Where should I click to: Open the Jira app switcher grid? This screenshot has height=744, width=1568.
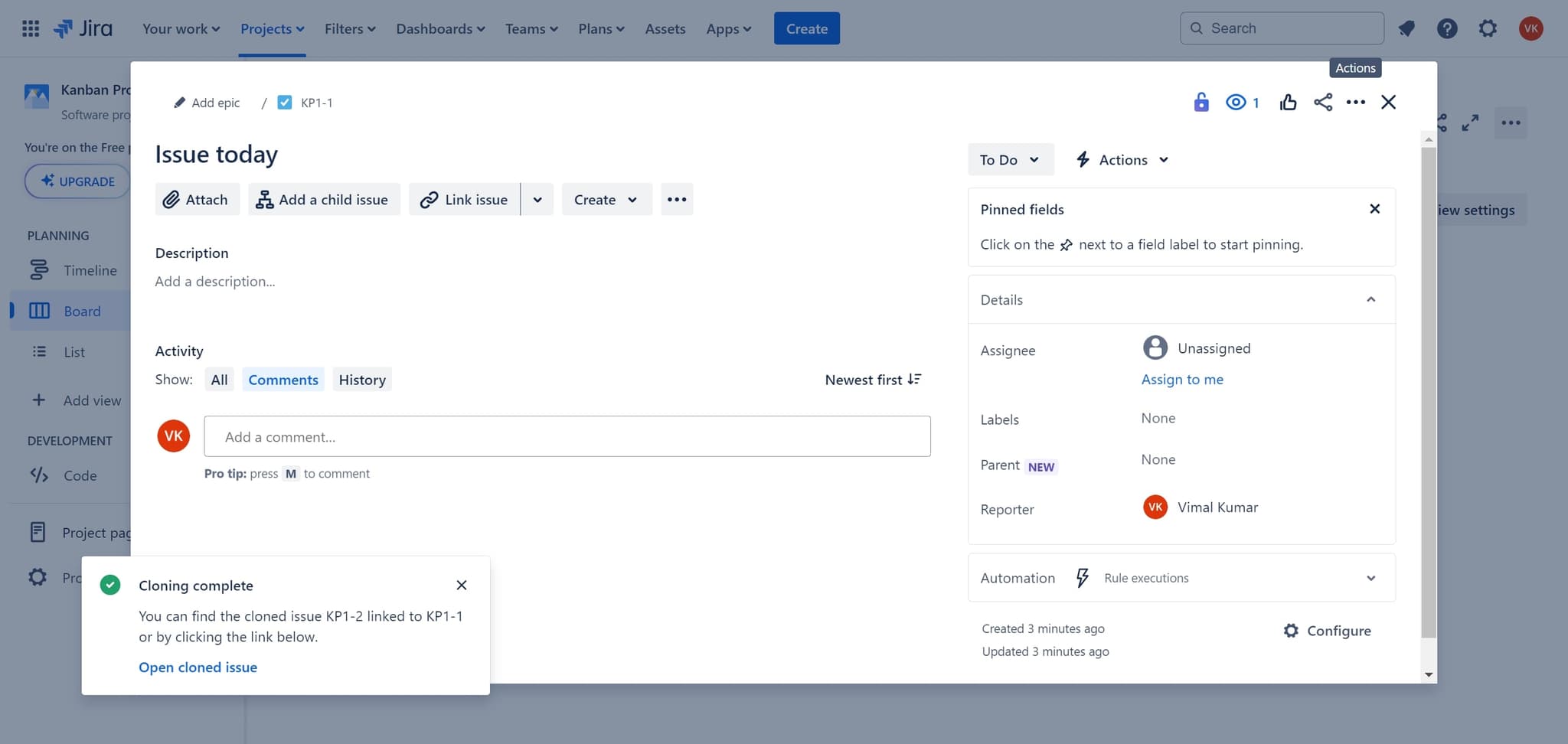(31, 28)
